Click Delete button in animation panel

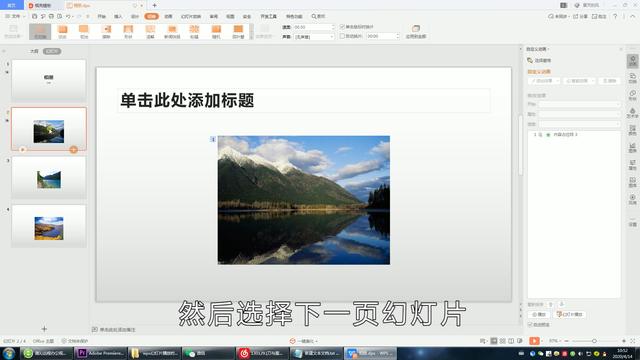(x=609, y=81)
